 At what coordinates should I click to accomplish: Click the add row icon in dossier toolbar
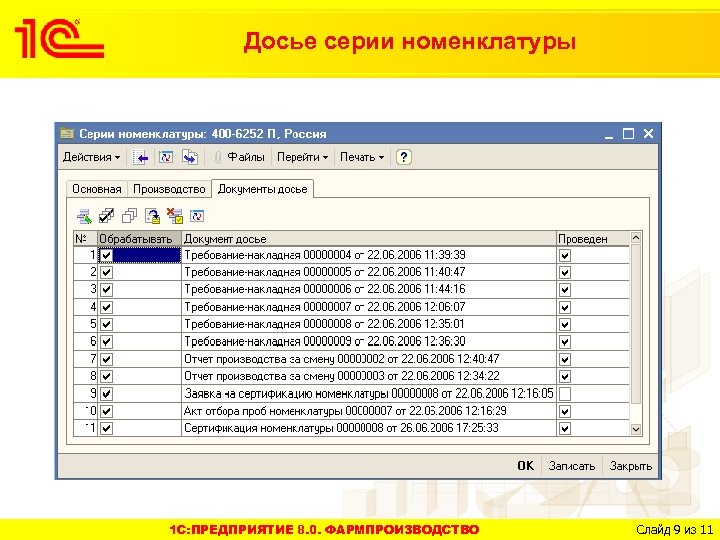[x=84, y=216]
